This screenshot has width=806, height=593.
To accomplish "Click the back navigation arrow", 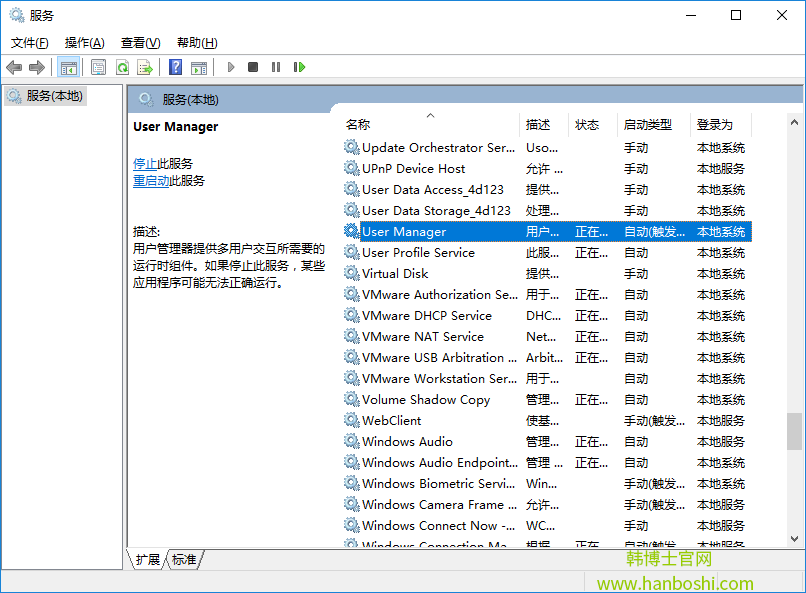I will pos(14,67).
